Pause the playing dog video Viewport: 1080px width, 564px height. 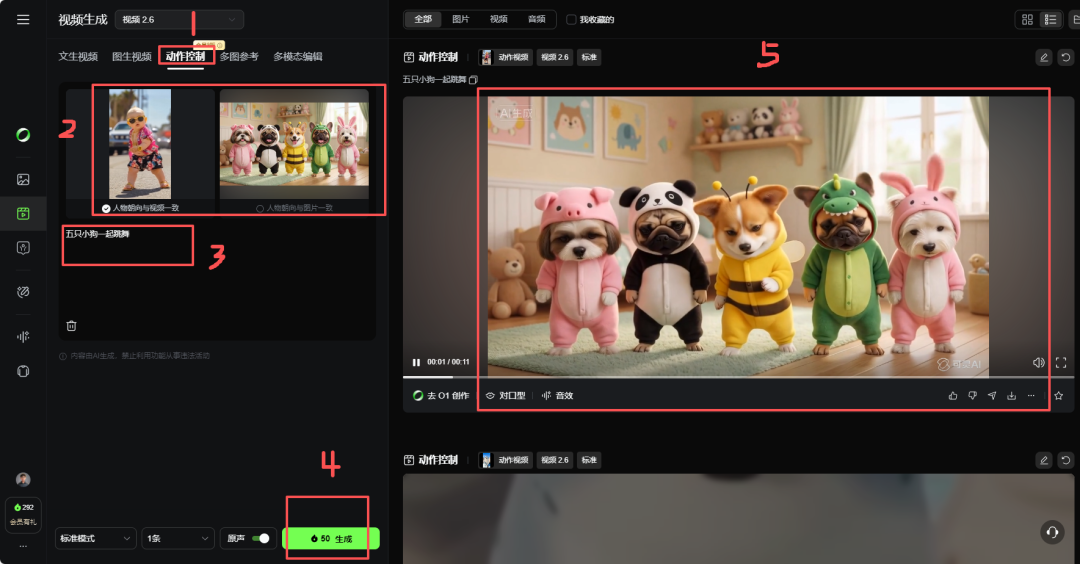tap(416, 362)
